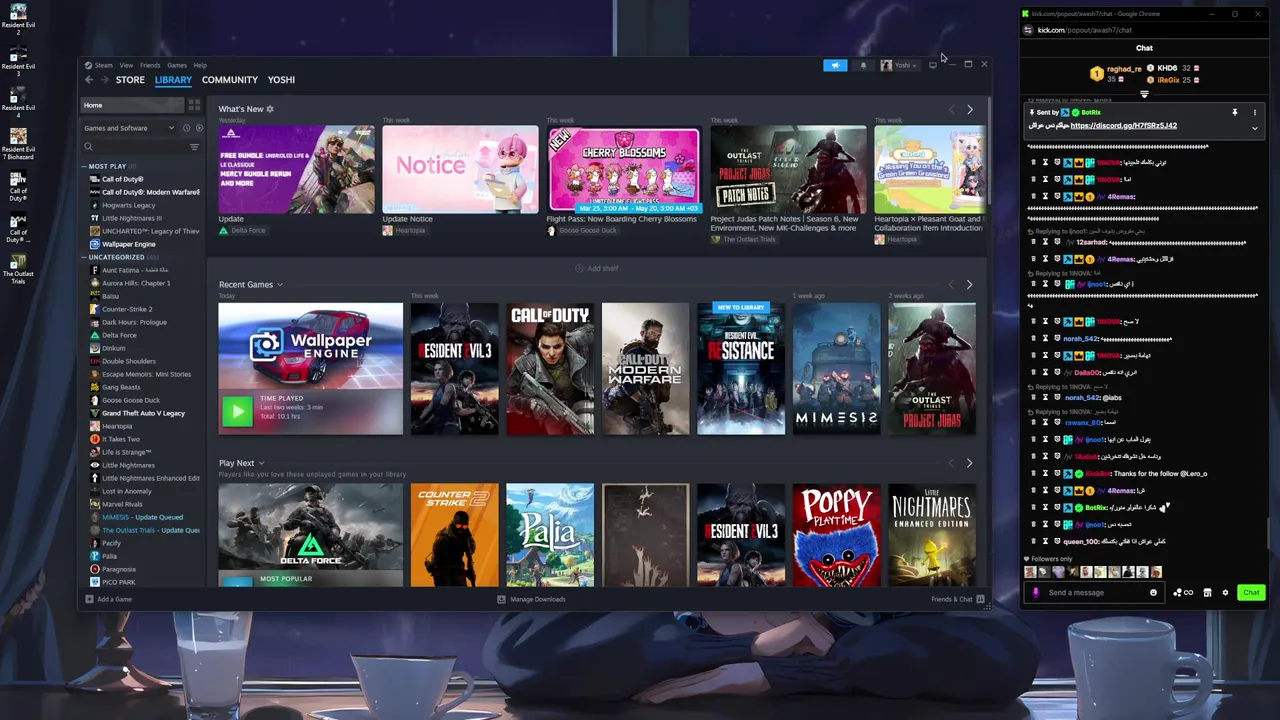The image size is (1280, 720).
Task: Switch to the STORE tab
Action: [x=130, y=80]
